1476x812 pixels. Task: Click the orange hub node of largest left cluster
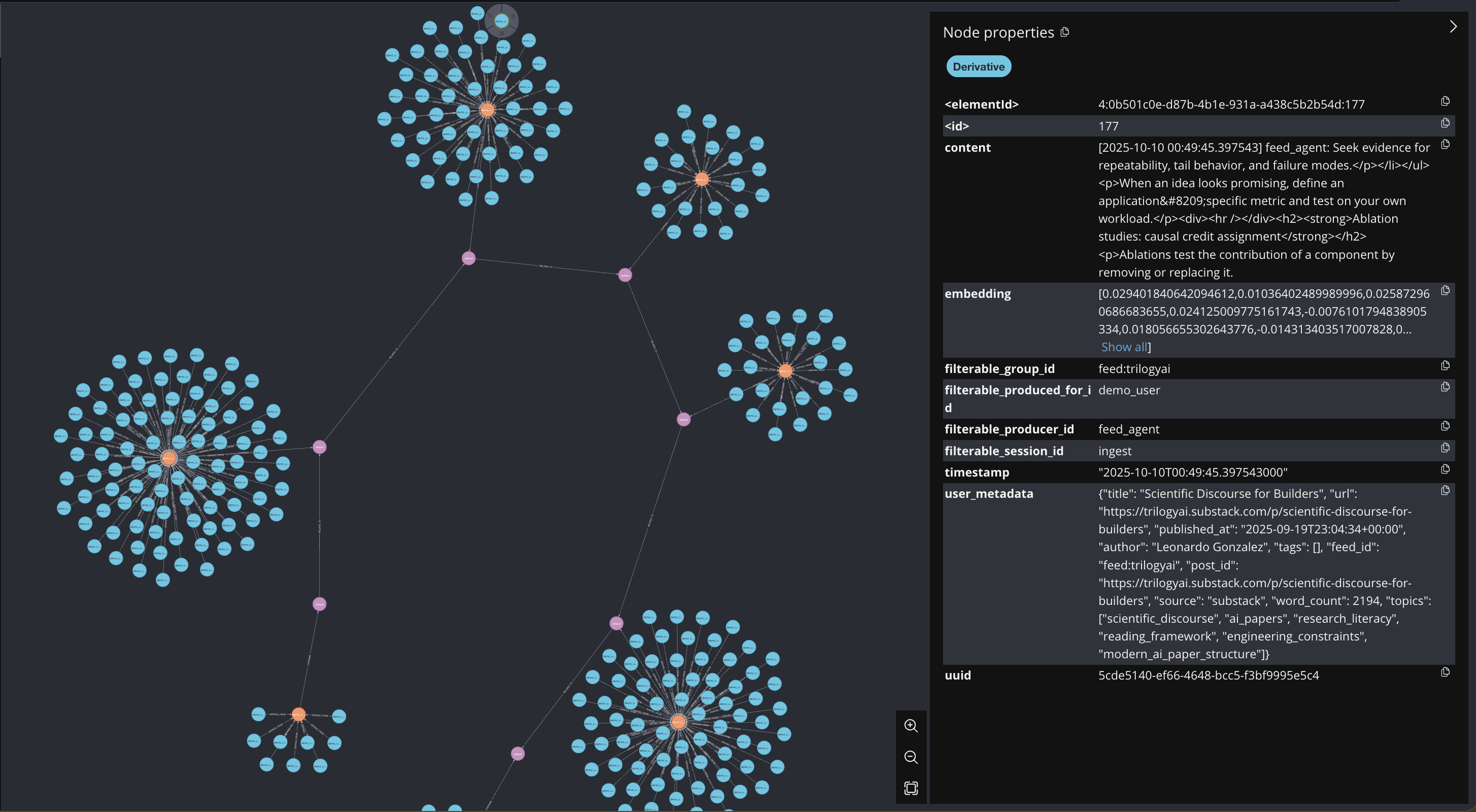tap(169, 458)
